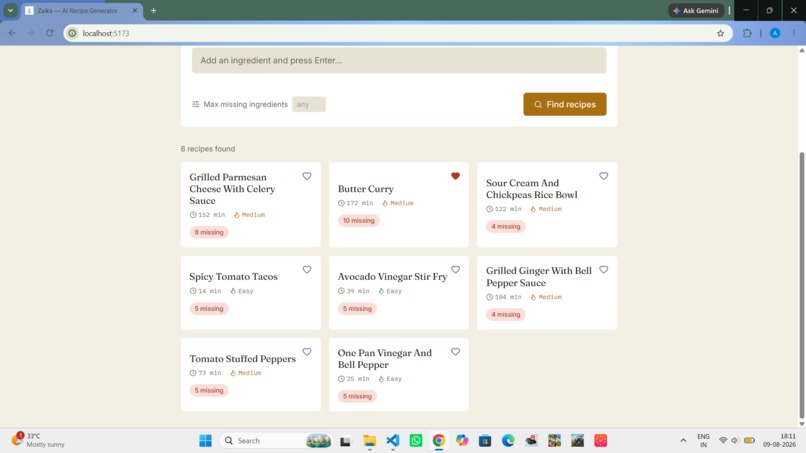
Task: Click the filter icon beside Max missing ingredients
Action: [196, 104]
